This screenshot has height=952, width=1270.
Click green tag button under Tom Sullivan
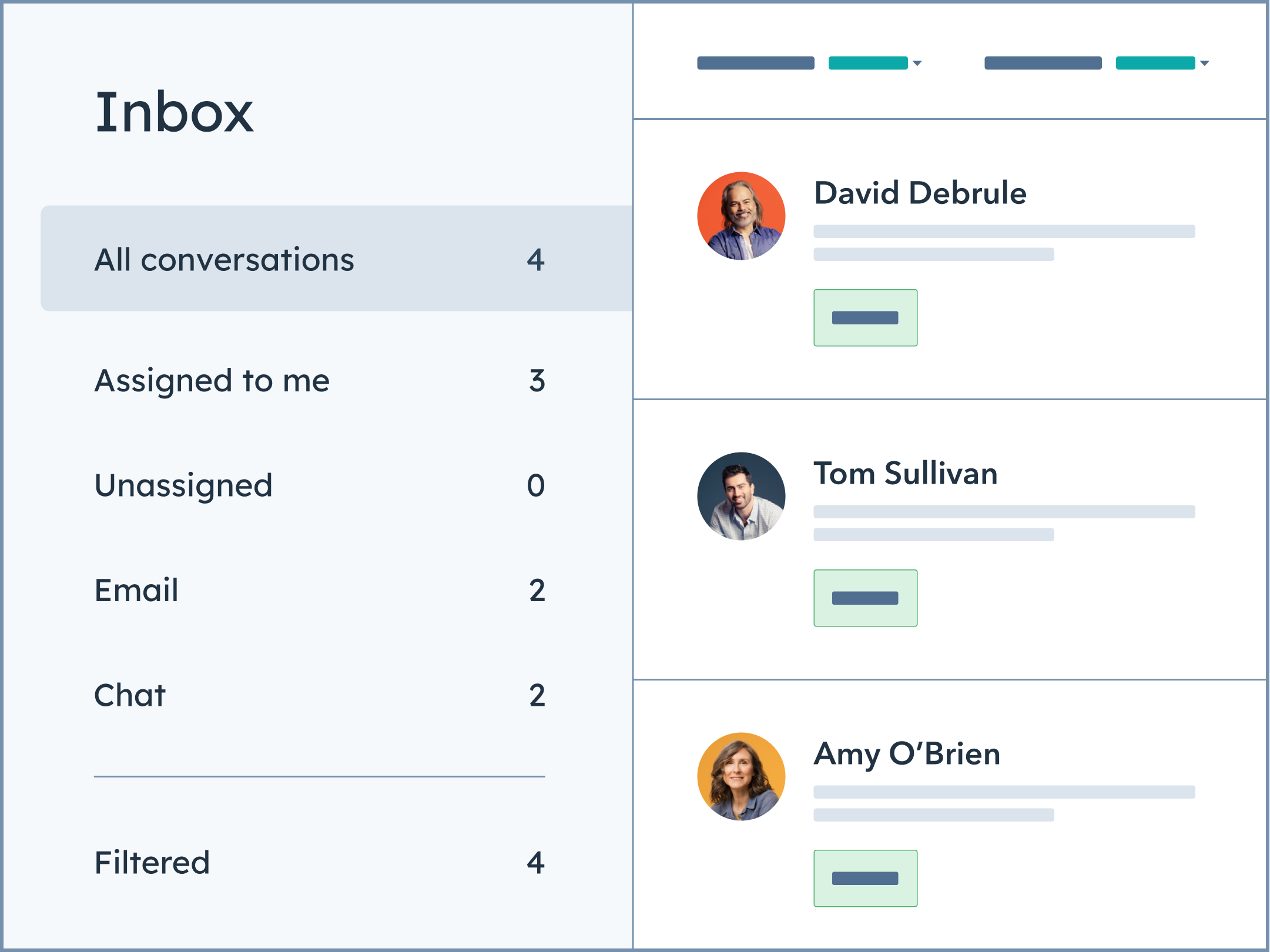pos(865,598)
